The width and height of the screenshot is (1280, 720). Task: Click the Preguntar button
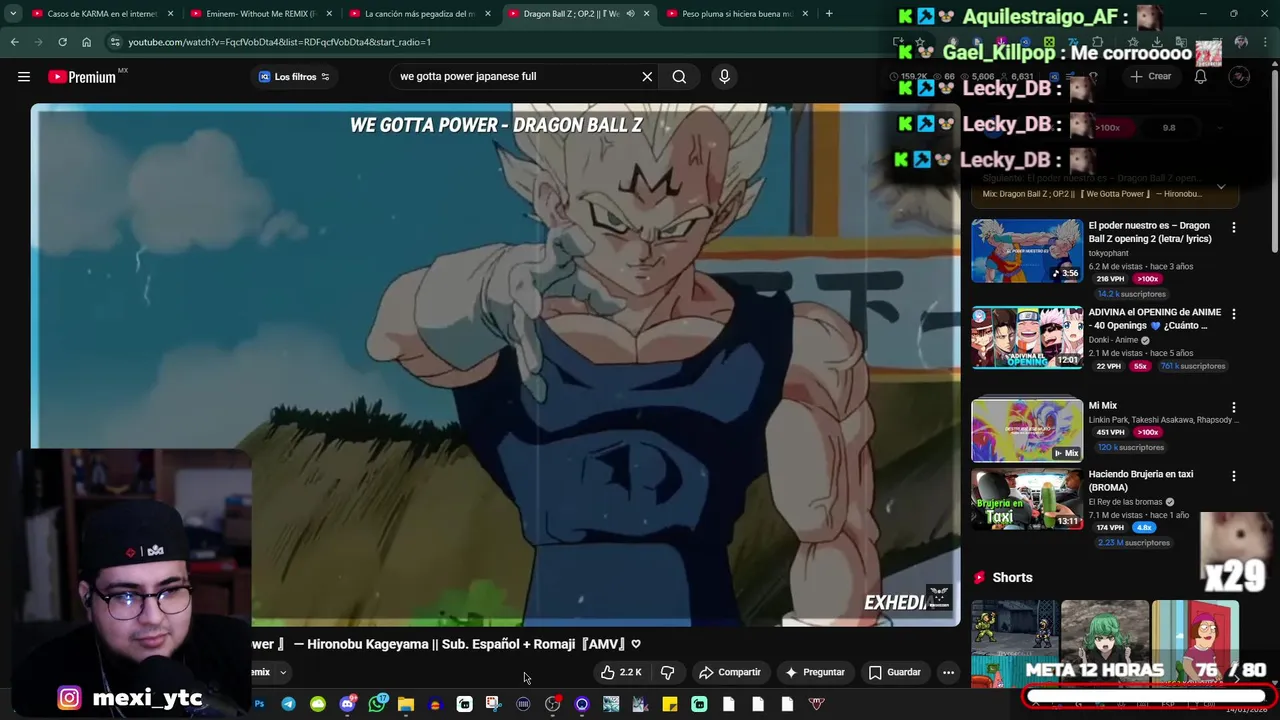[x=815, y=673]
